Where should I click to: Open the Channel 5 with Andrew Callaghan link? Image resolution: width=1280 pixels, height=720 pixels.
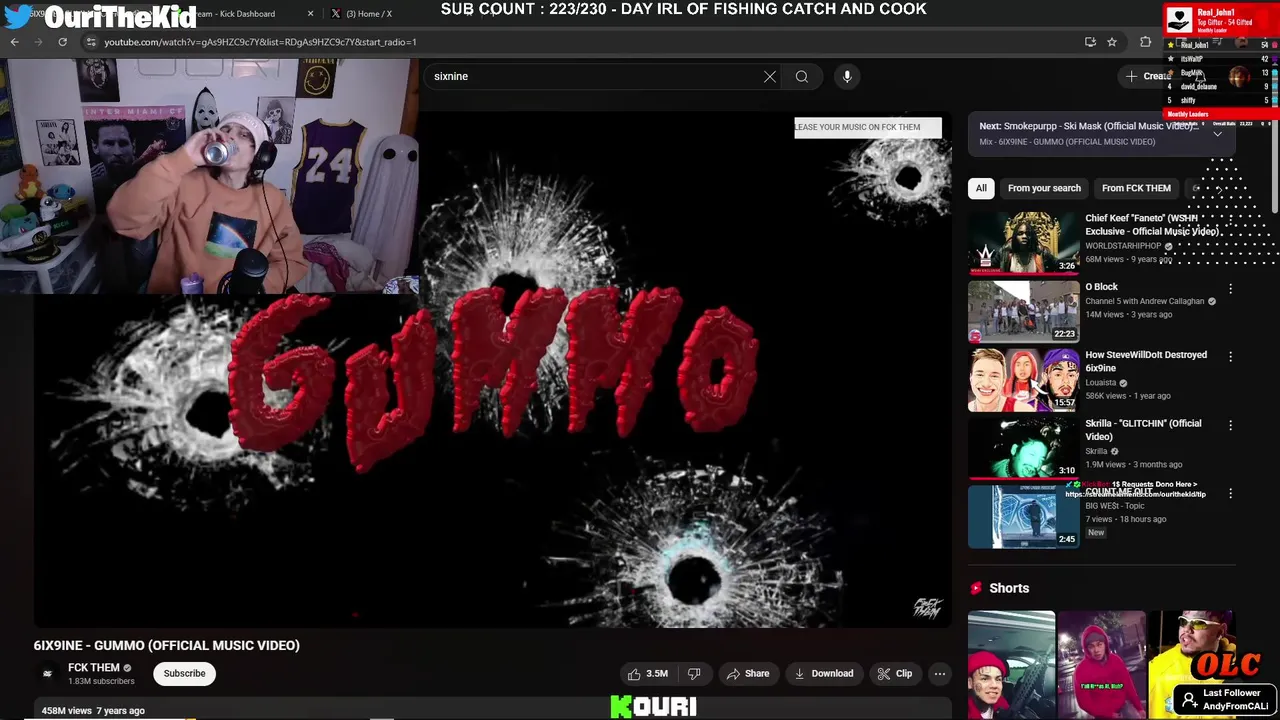(x=1145, y=301)
